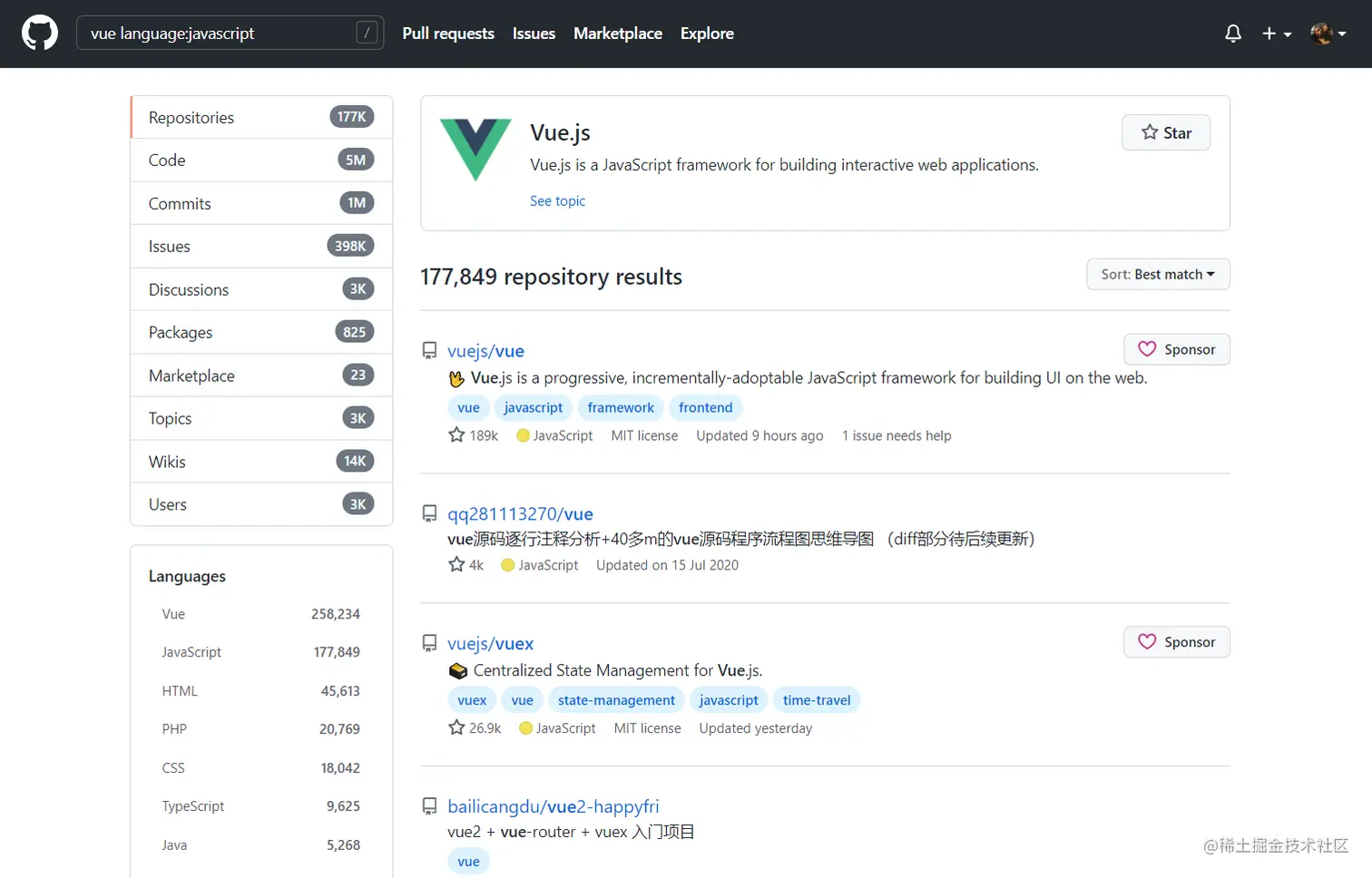1372x878 pixels.
Task: Click the 'framework' topic tag
Action: click(621, 408)
